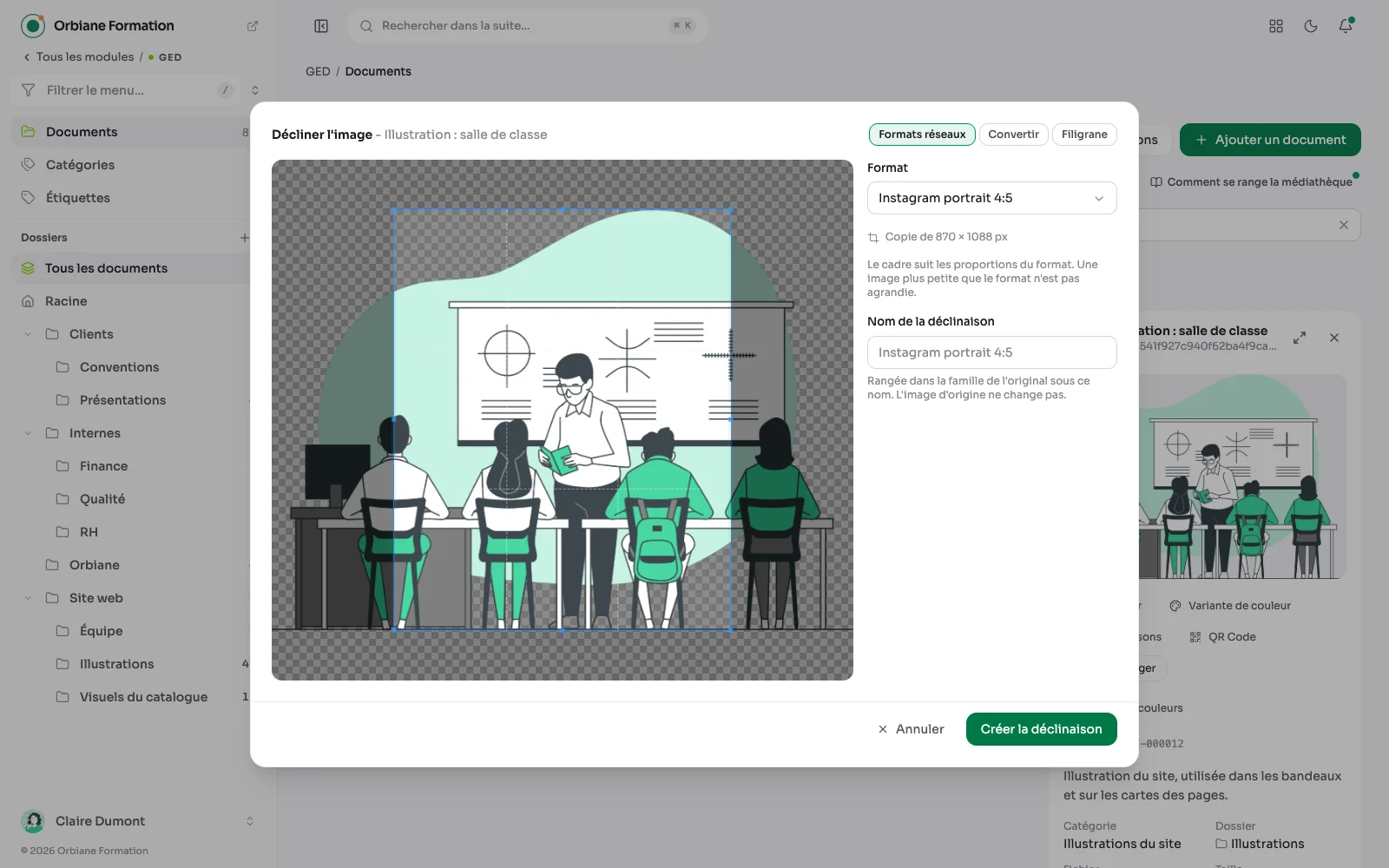Collapse the Clients folder chevron
The width and height of the screenshot is (1389, 868).
point(28,334)
